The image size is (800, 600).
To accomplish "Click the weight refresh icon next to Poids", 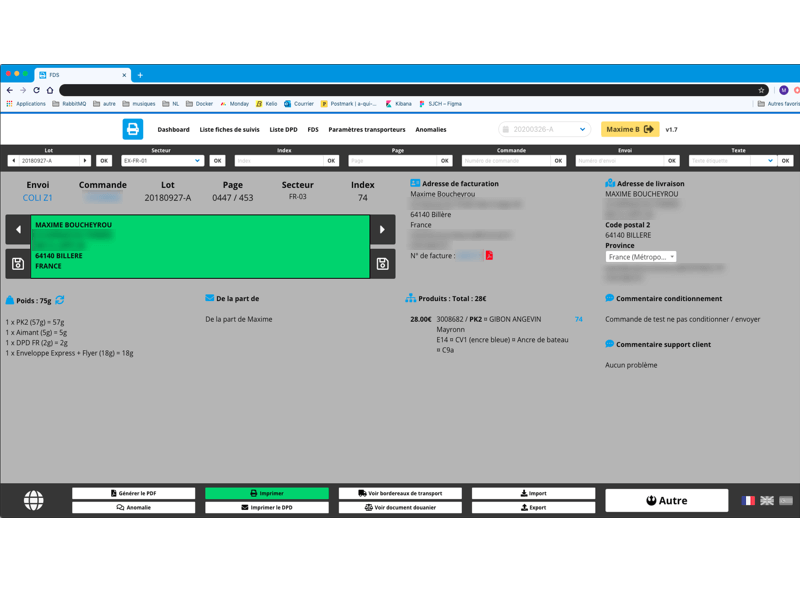I will (60, 300).
